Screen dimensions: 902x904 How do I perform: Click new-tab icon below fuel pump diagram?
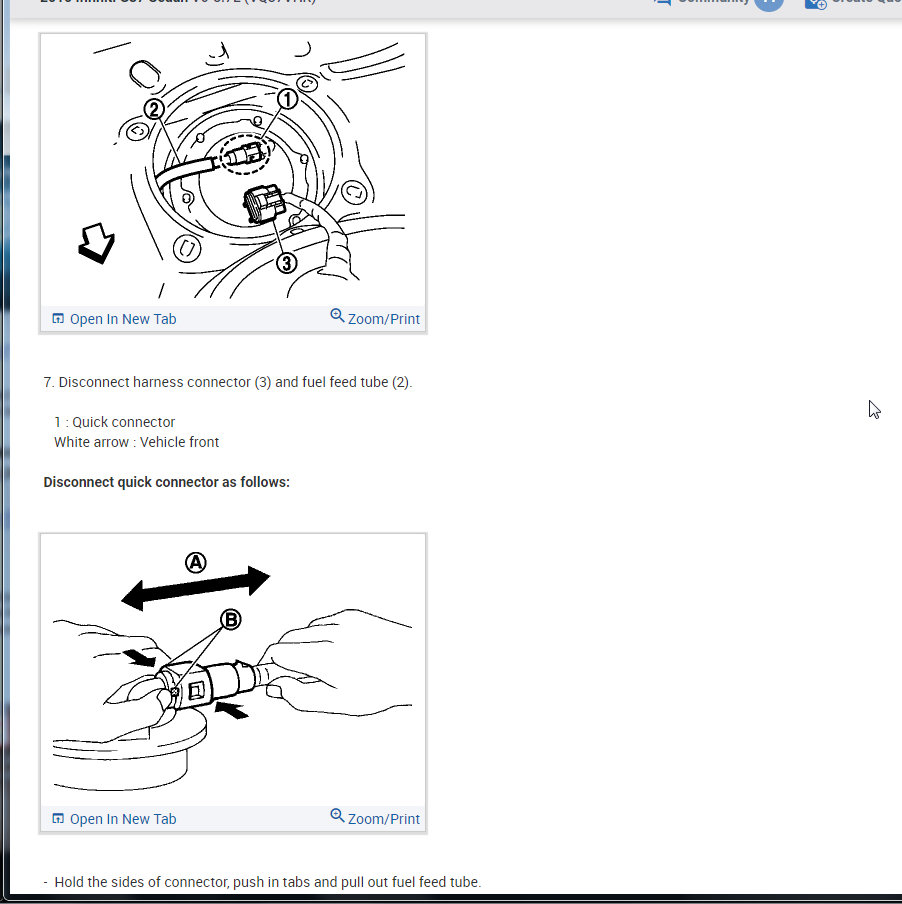[58, 319]
